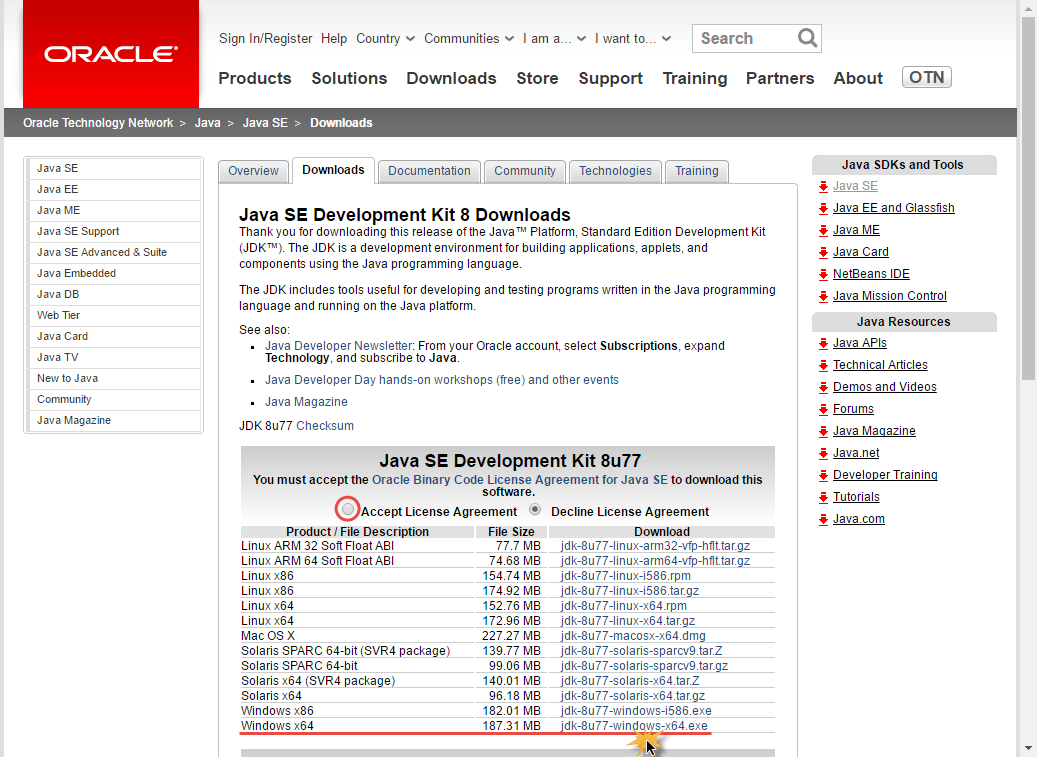Click the red arrow icon beside Tutorials

coord(823,498)
